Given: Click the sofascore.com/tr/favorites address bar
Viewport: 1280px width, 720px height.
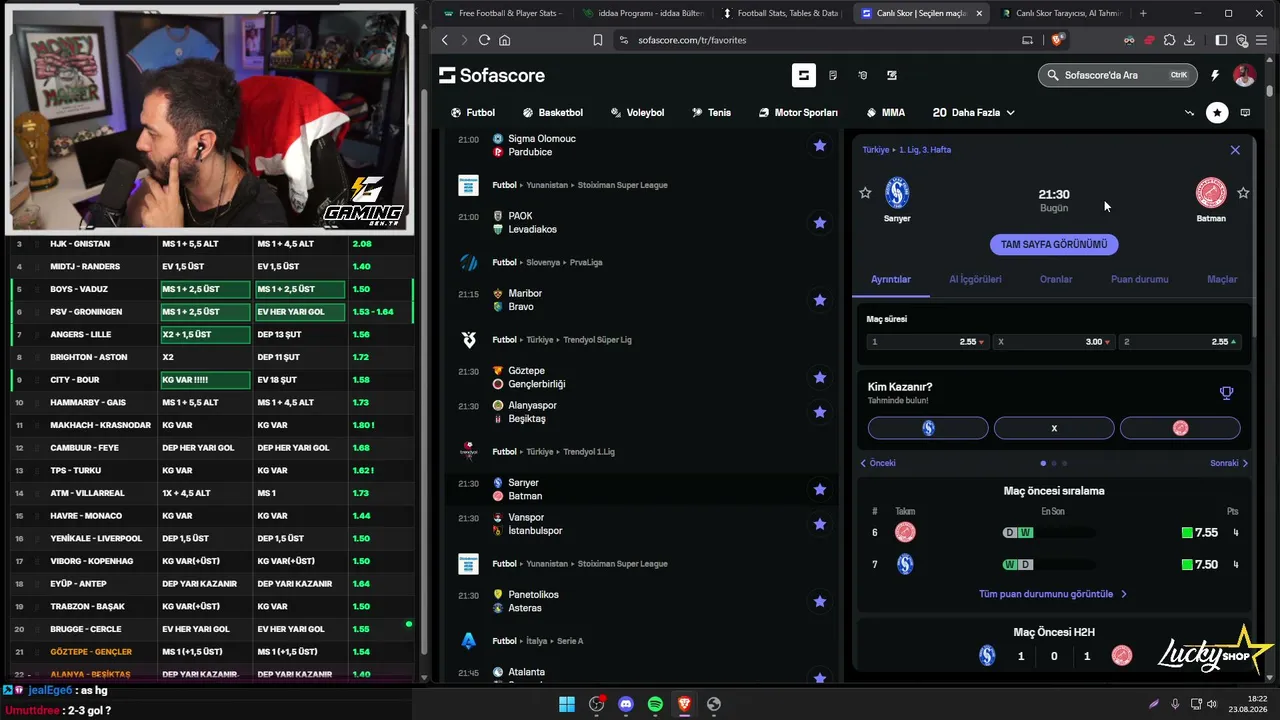Looking at the screenshot, I should click(x=692, y=40).
